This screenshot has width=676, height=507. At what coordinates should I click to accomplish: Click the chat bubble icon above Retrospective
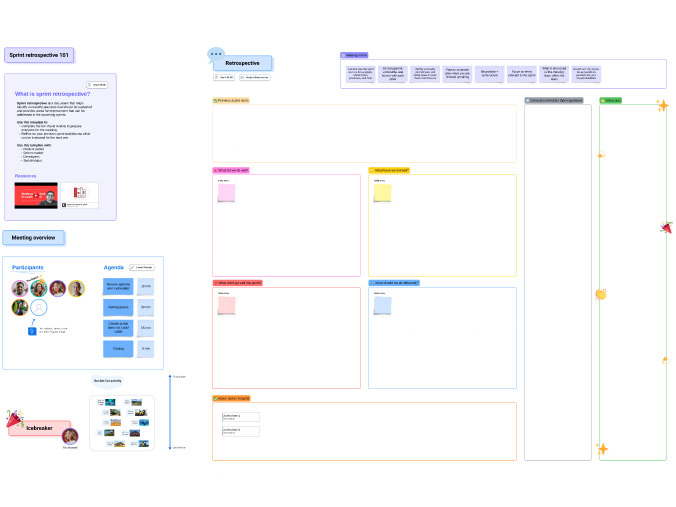(216, 54)
